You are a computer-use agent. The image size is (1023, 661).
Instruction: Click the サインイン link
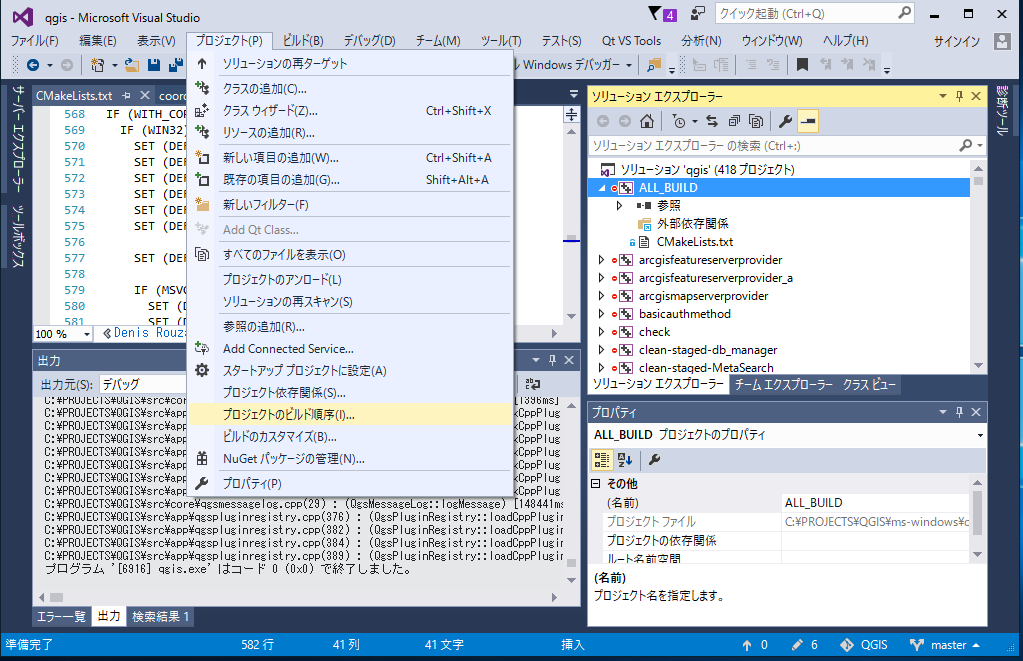(957, 41)
